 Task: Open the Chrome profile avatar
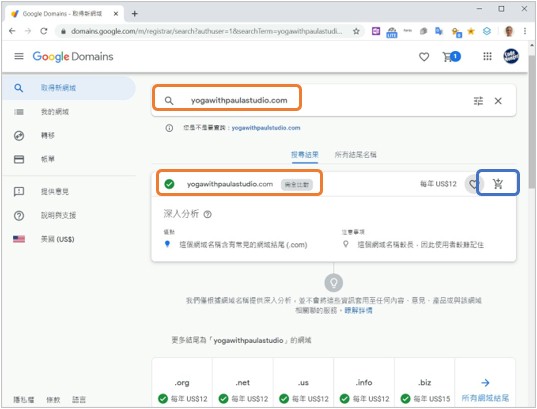509,32
